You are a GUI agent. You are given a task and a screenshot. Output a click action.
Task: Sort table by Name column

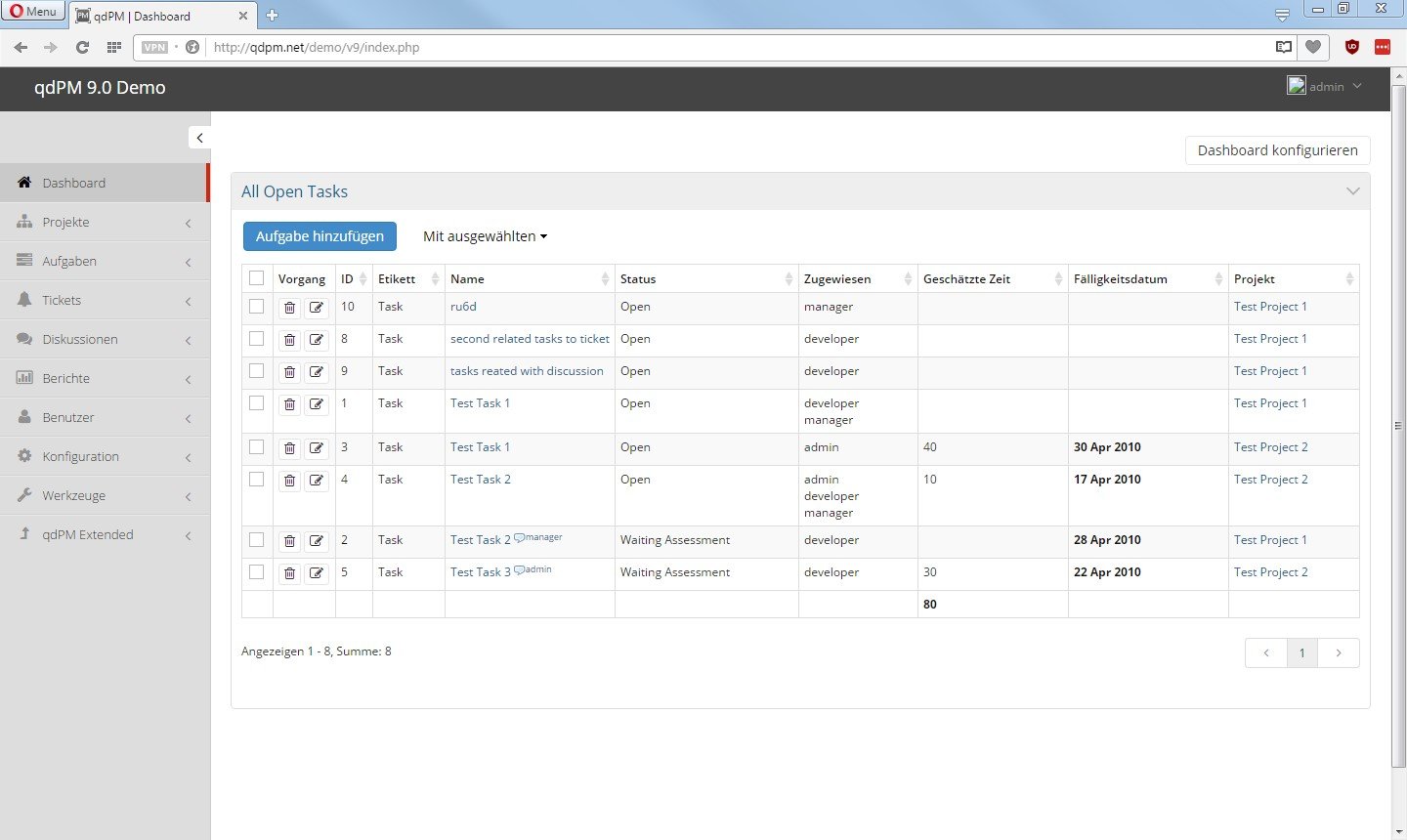530,279
